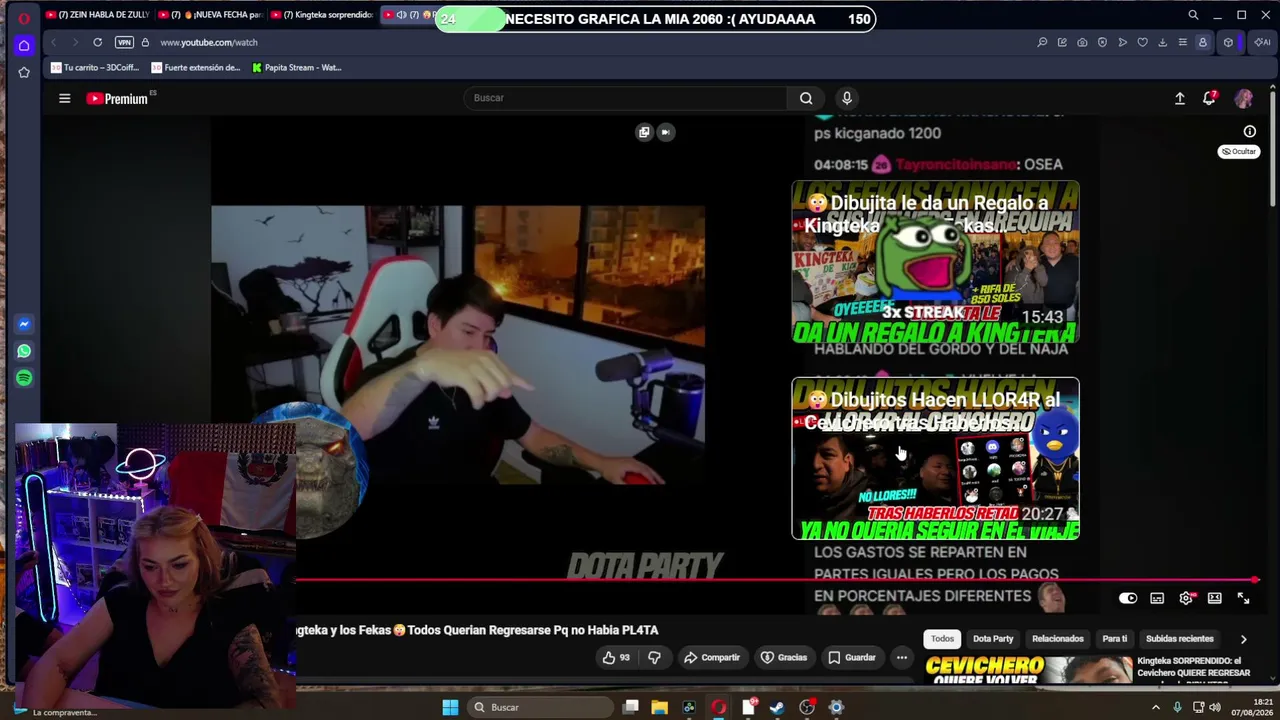Open the Kingteka SORPRENDIDO recommended video title

coord(1193,667)
